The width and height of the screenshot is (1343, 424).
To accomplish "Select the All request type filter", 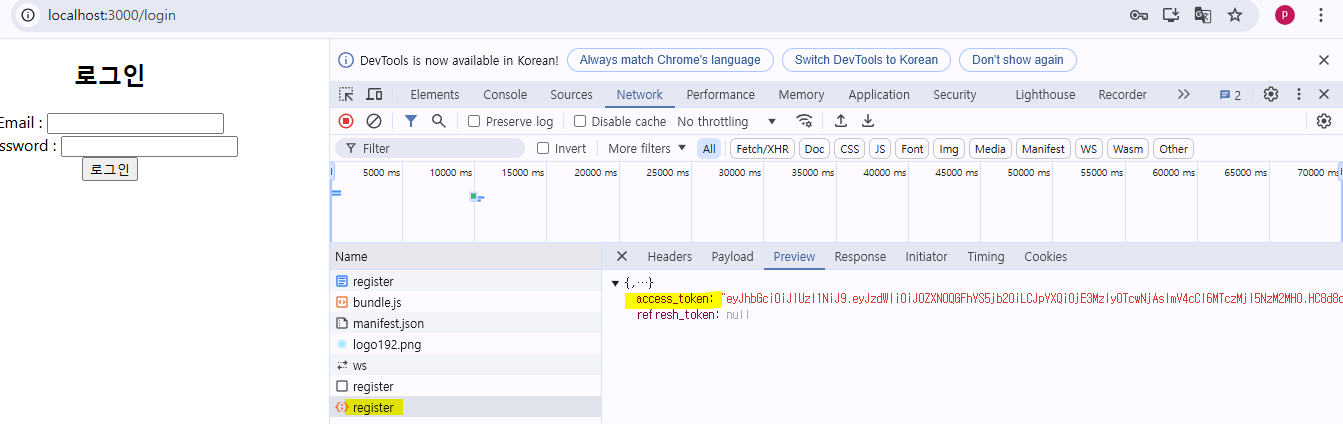I will [709, 148].
